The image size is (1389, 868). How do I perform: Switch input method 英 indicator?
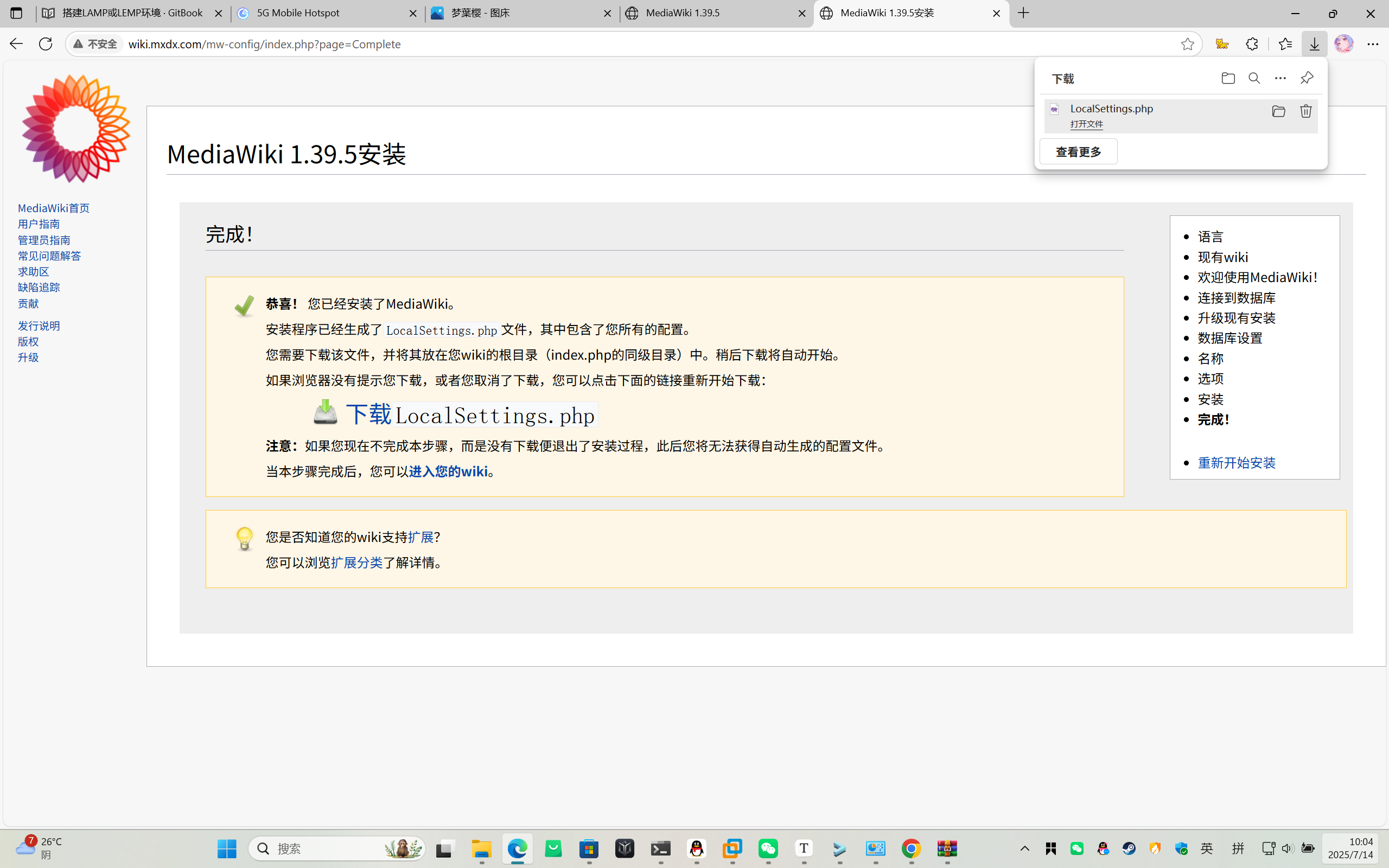tap(1207, 848)
